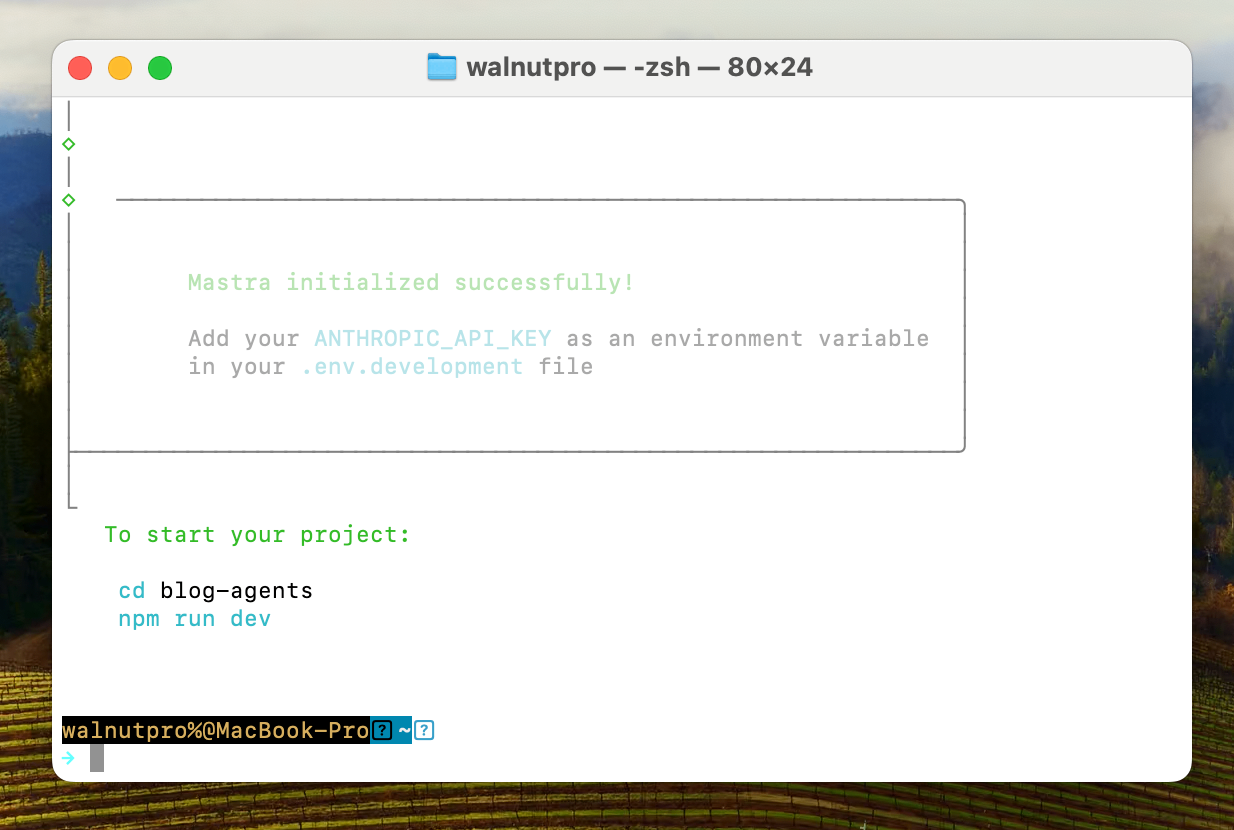This screenshot has width=1234, height=830.
Task: Click the words 'Add your' in the message box
Action: [x=244, y=339]
